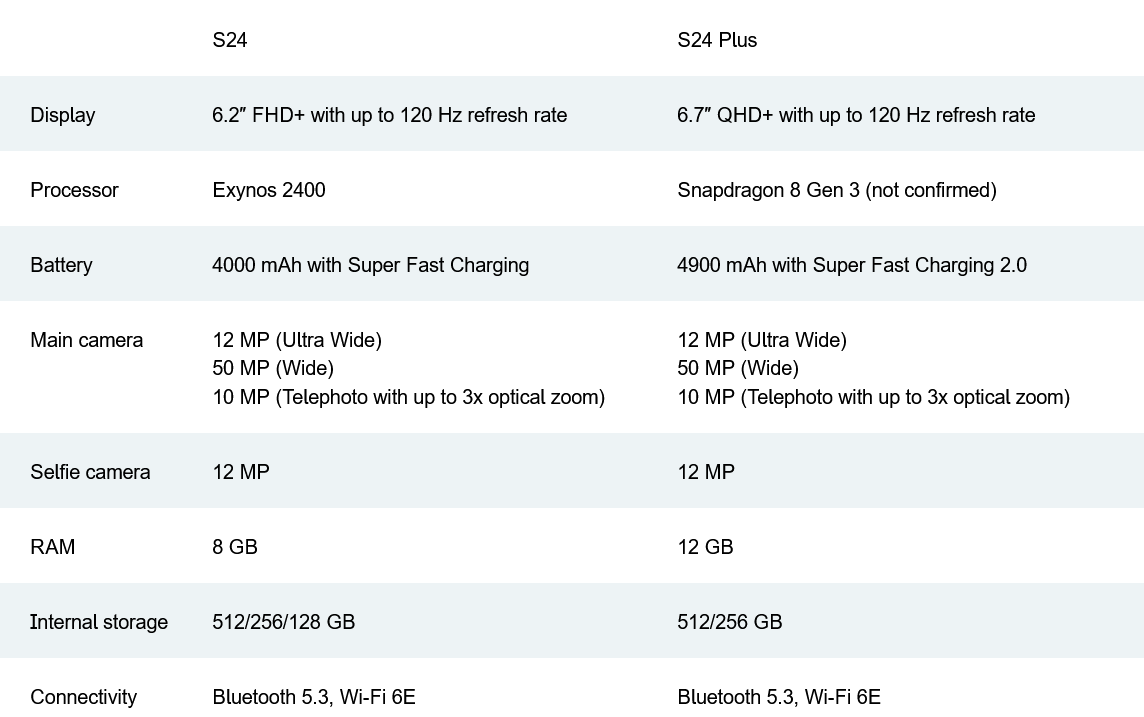Screen dimensions: 1144x717
Task: Click the Exynos 2400 processor text
Action: [269, 190]
